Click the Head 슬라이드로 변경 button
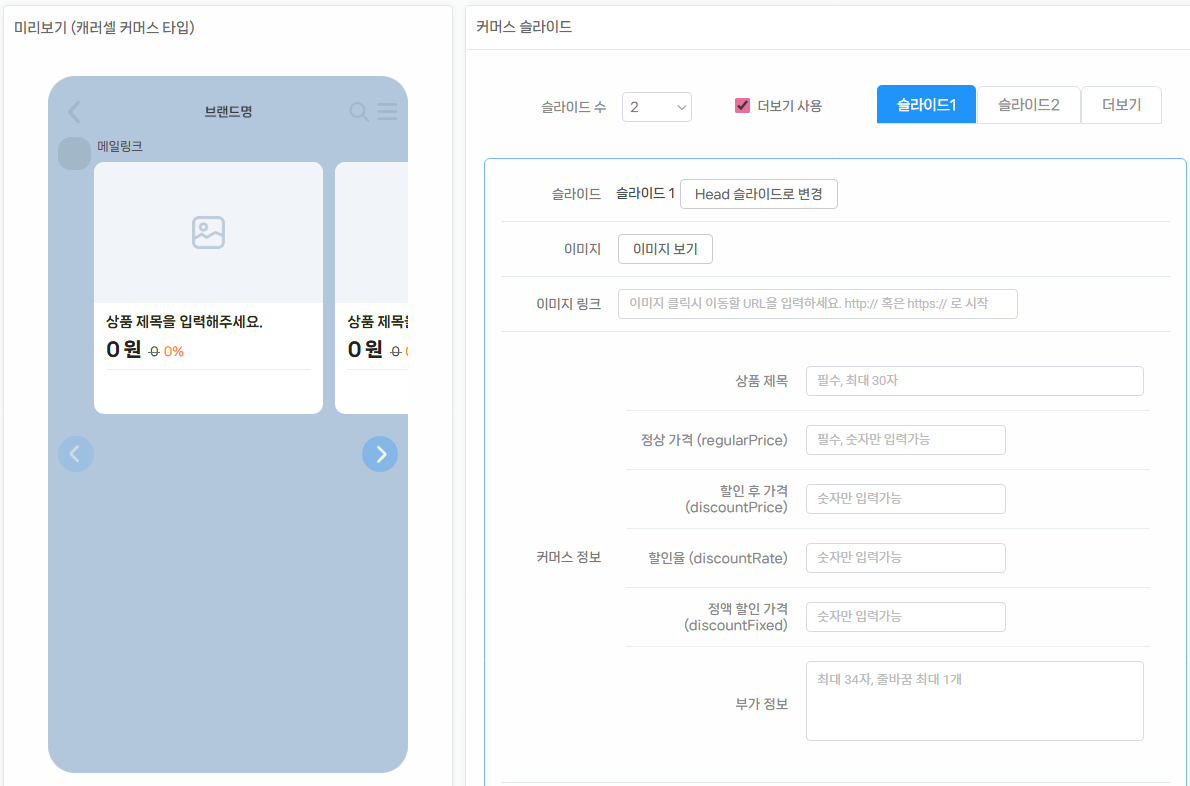The width and height of the screenshot is (1190, 786). click(758, 194)
